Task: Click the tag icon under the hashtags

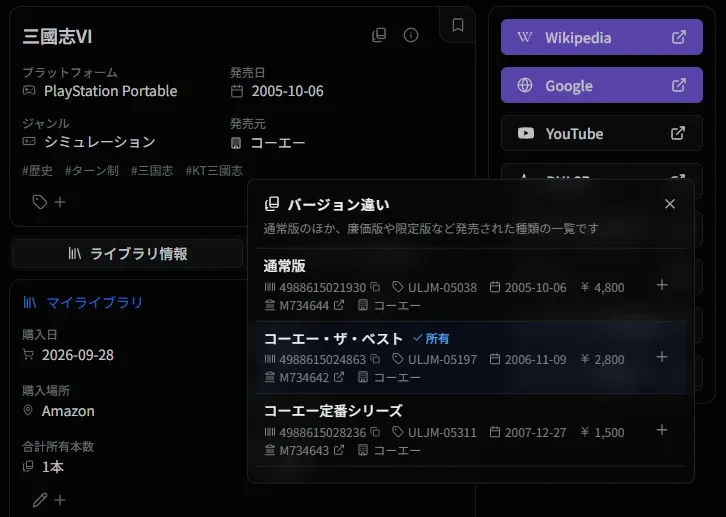Action: [x=40, y=202]
